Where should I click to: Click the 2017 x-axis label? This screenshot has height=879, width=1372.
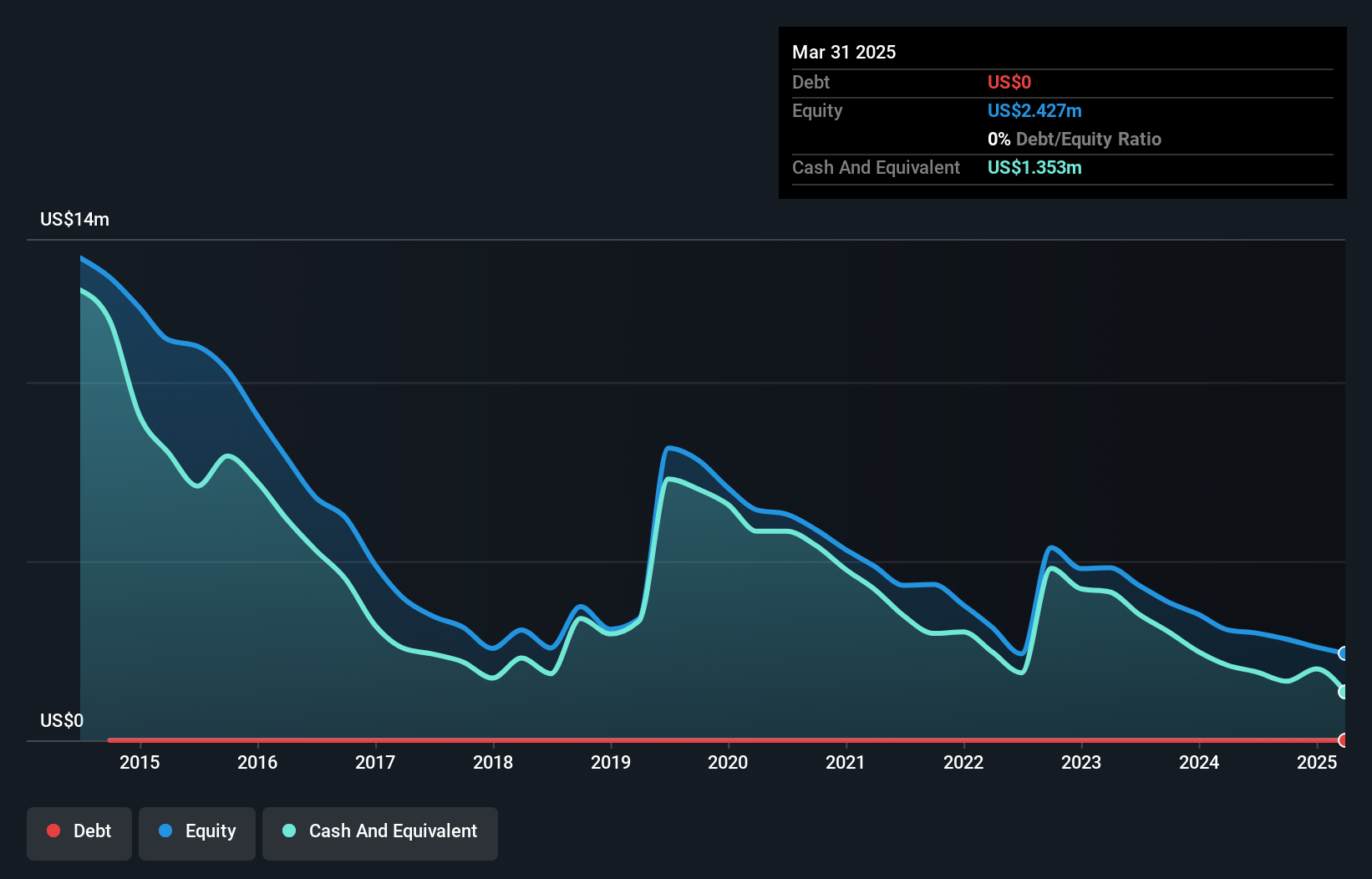pyautogui.click(x=375, y=762)
